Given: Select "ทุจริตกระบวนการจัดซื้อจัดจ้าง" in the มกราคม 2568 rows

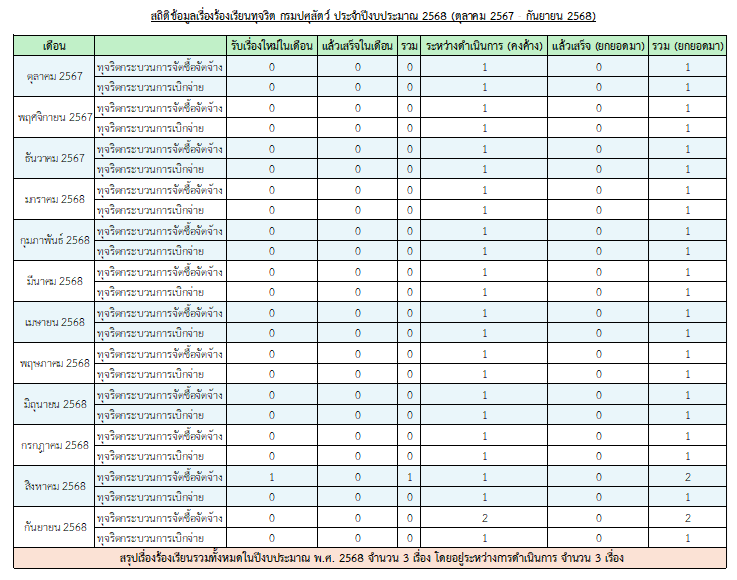Looking at the screenshot, I should (160, 190).
